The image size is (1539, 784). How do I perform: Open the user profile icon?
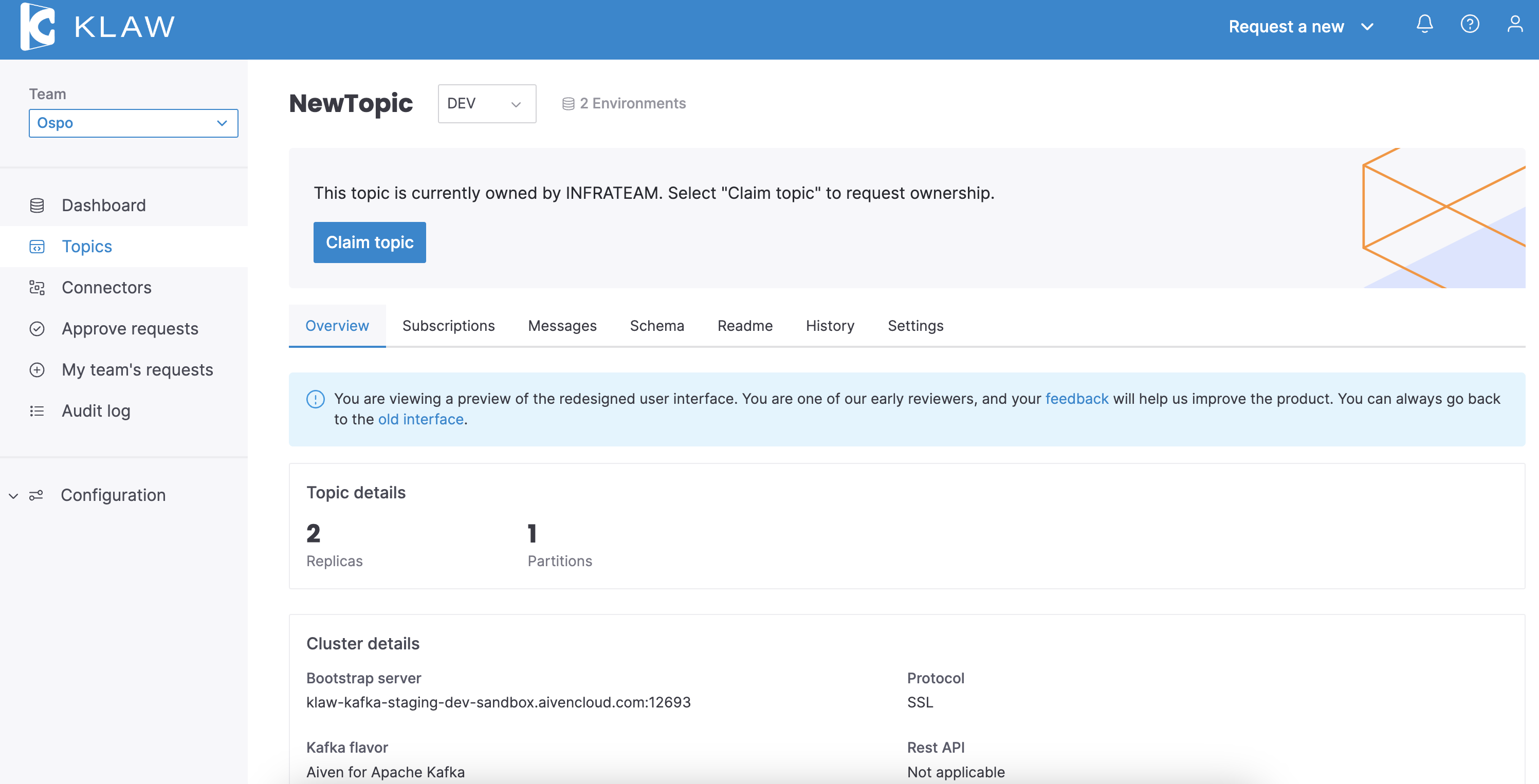[x=1514, y=25]
